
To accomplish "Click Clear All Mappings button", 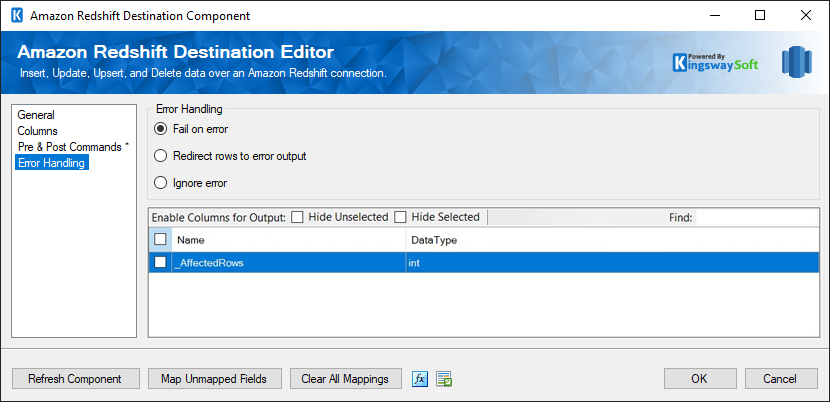I will pyautogui.click(x=345, y=379).
